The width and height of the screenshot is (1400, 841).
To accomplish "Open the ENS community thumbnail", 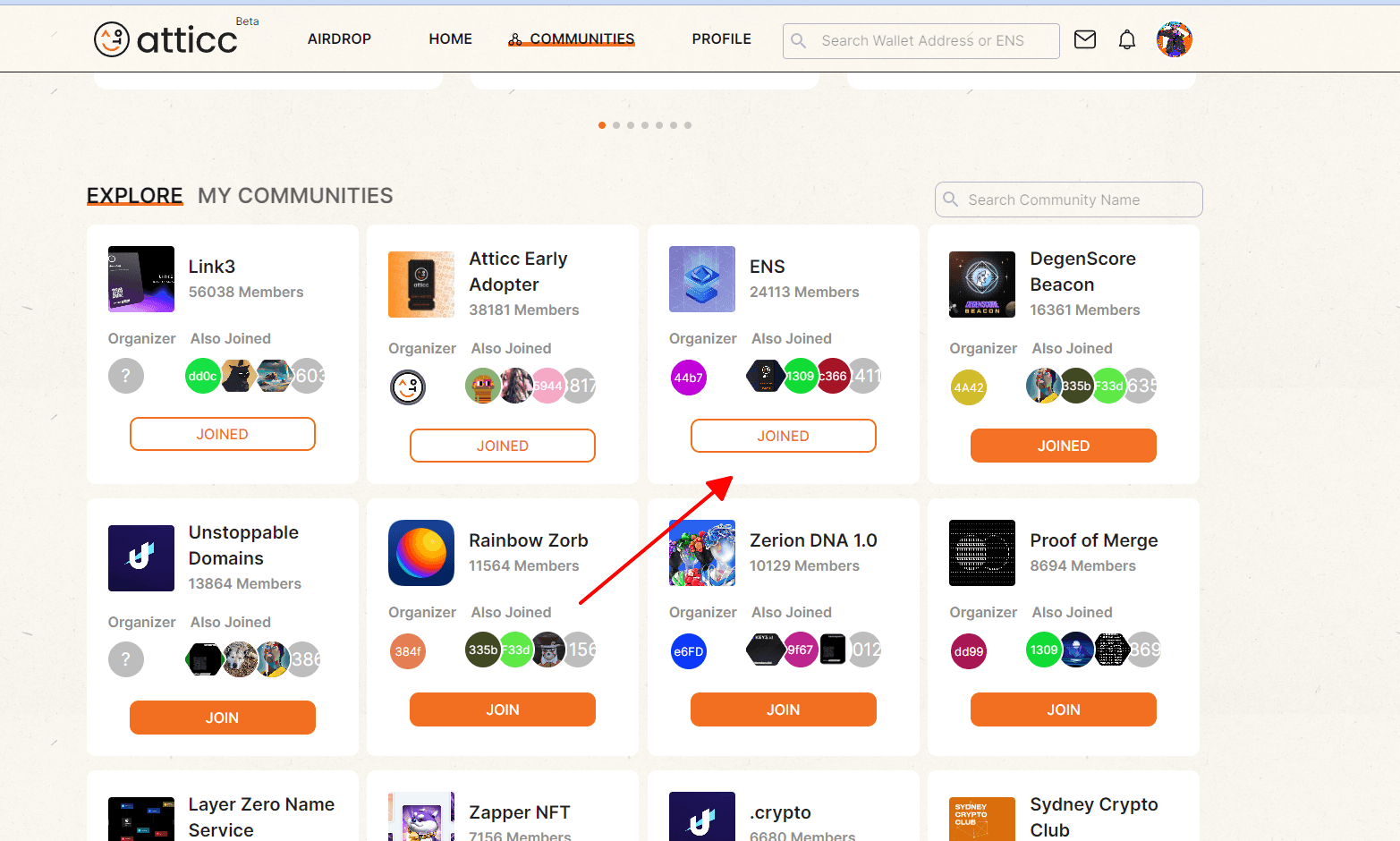I will (702, 279).
